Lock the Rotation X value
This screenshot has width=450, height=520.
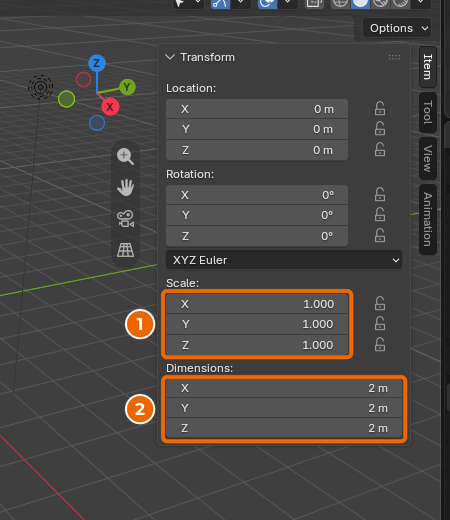[x=380, y=195]
